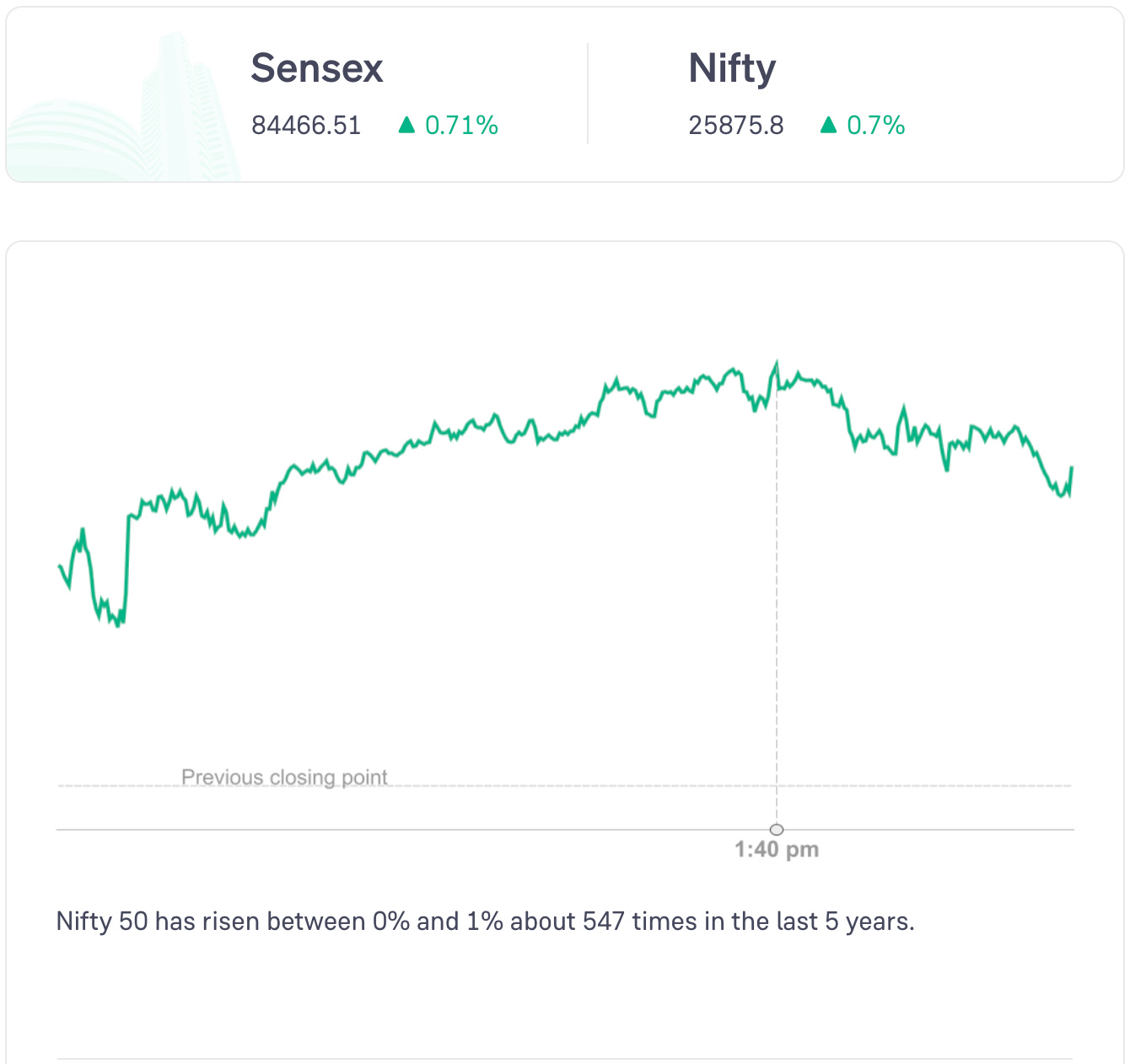Click the Nifty 0.7% change figure
Viewport: 1130px width, 1064px height.
pyautogui.click(x=875, y=126)
